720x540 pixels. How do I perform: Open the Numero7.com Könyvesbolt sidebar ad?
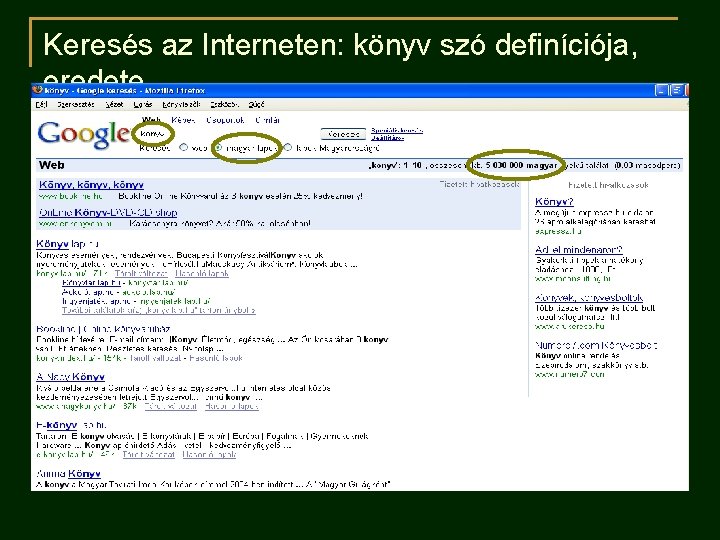pos(596,345)
